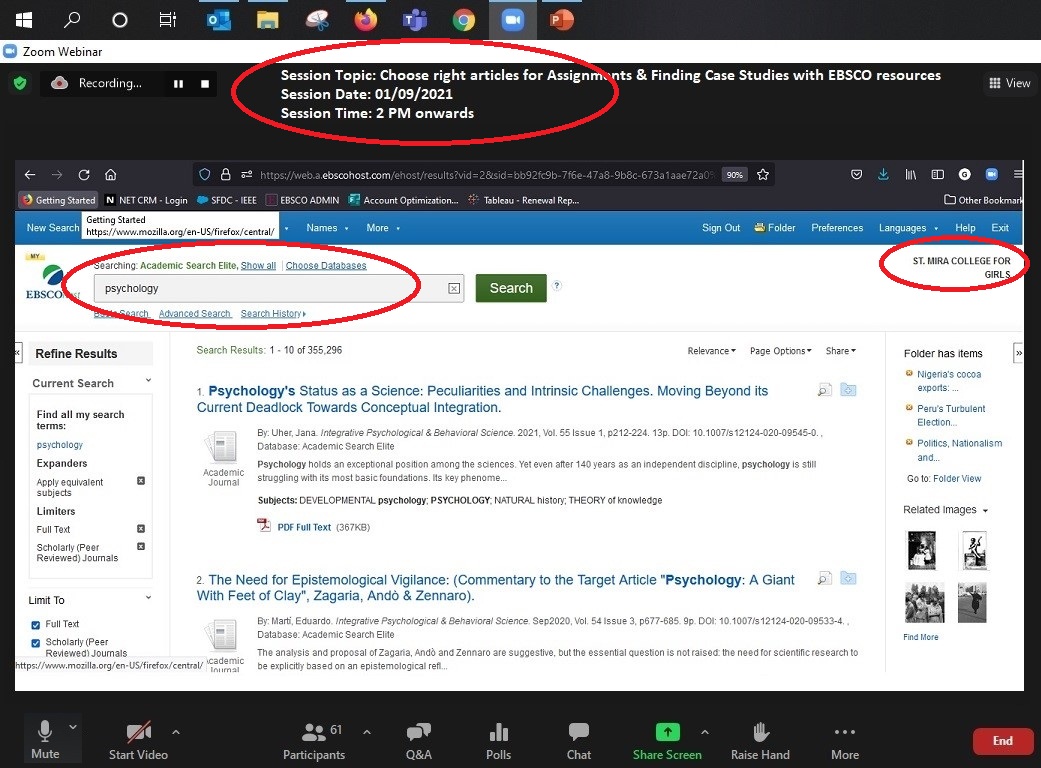Screen dimensions: 1041x768
Task: Click the green Search button
Action: point(511,288)
